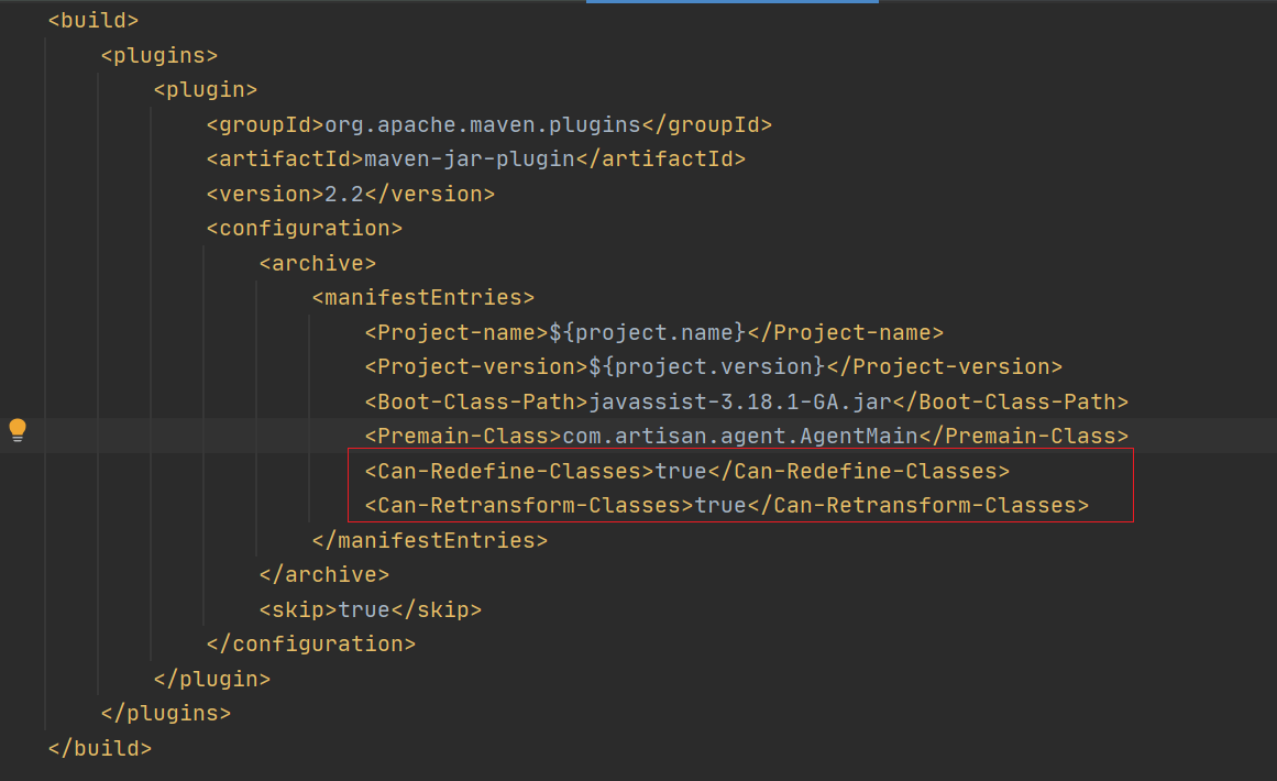
Task: Click the closing </plugins> tag
Action: (x=166, y=713)
